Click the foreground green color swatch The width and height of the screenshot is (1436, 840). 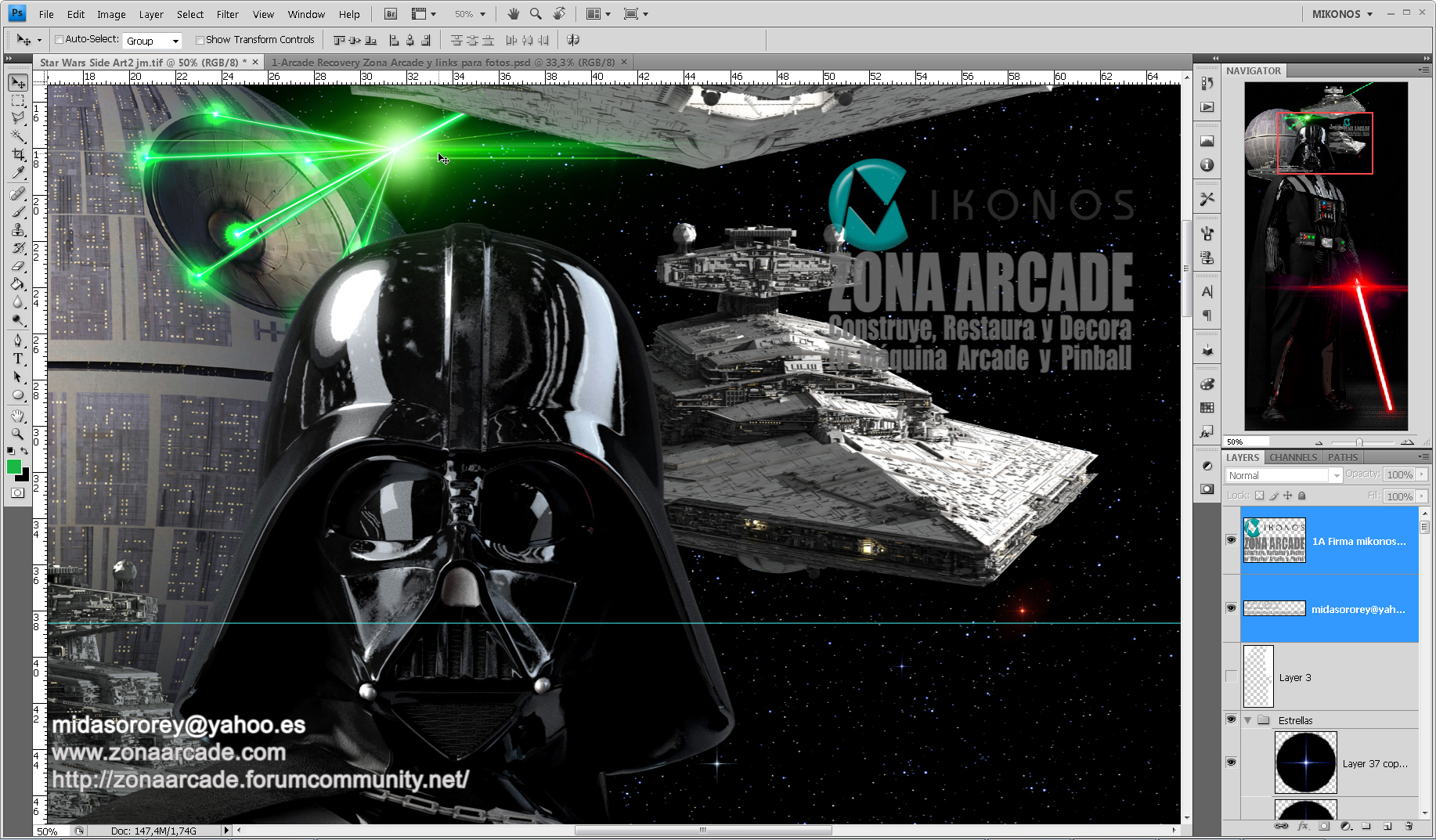[13, 467]
